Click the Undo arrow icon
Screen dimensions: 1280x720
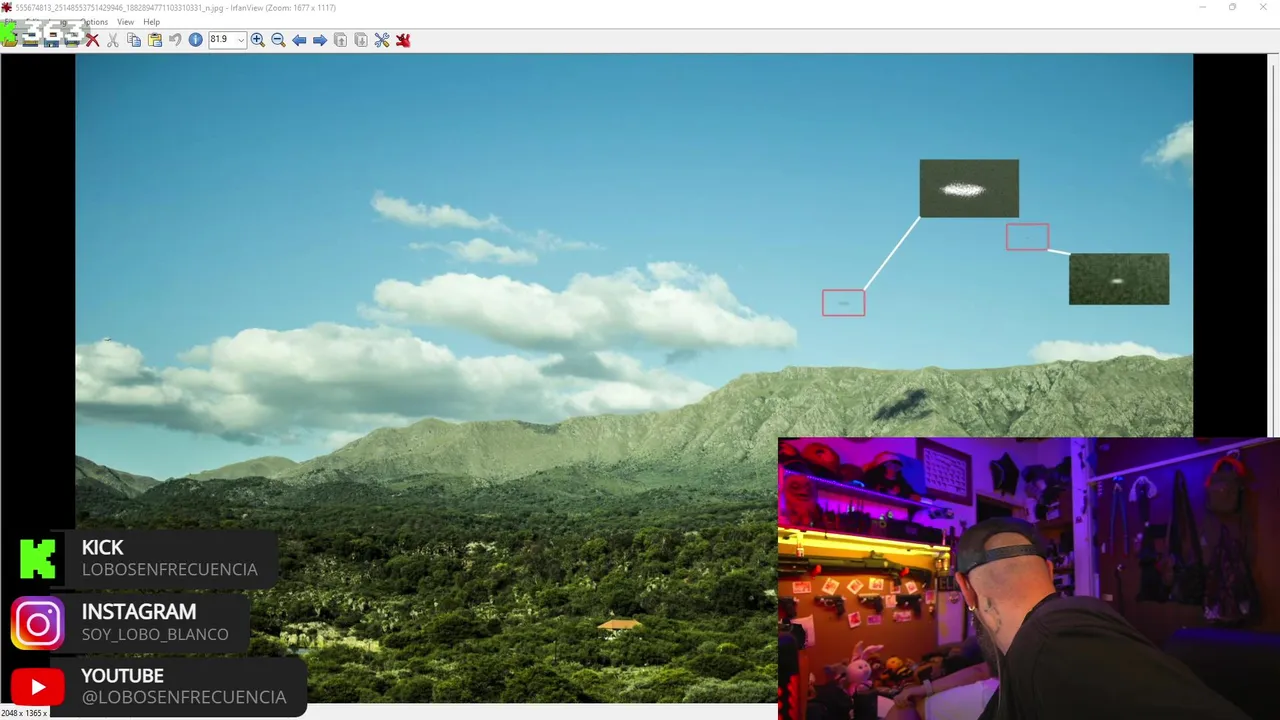click(x=175, y=40)
